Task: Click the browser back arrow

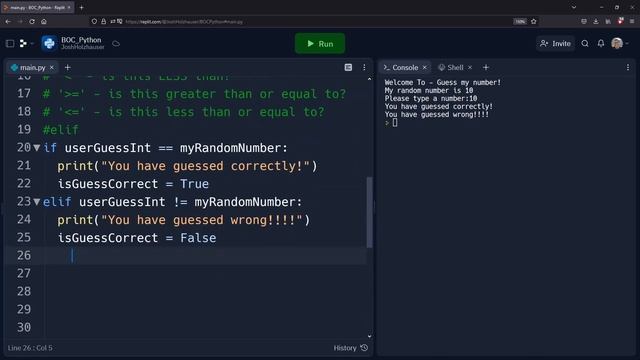Action: click(8, 21)
